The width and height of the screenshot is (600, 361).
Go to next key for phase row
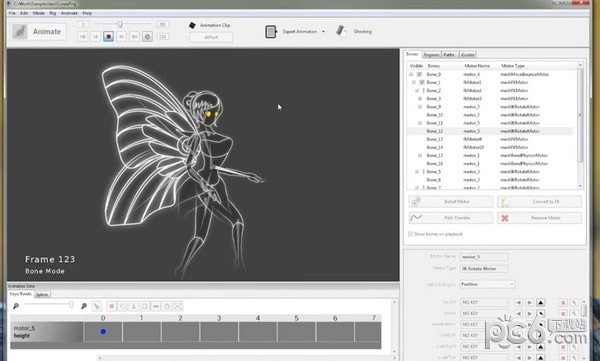coord(530,313)
